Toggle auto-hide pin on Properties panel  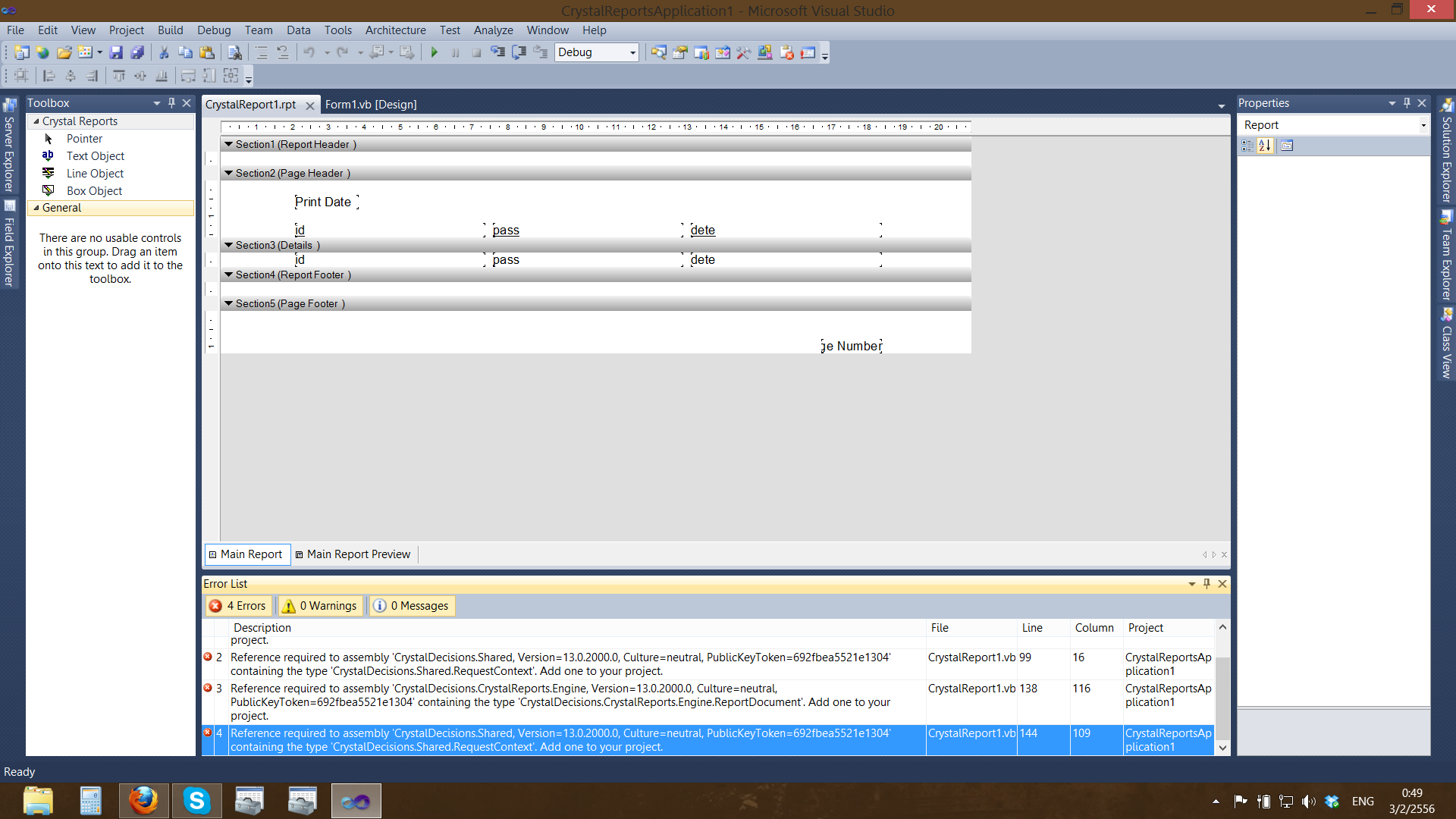point(1407,103)
